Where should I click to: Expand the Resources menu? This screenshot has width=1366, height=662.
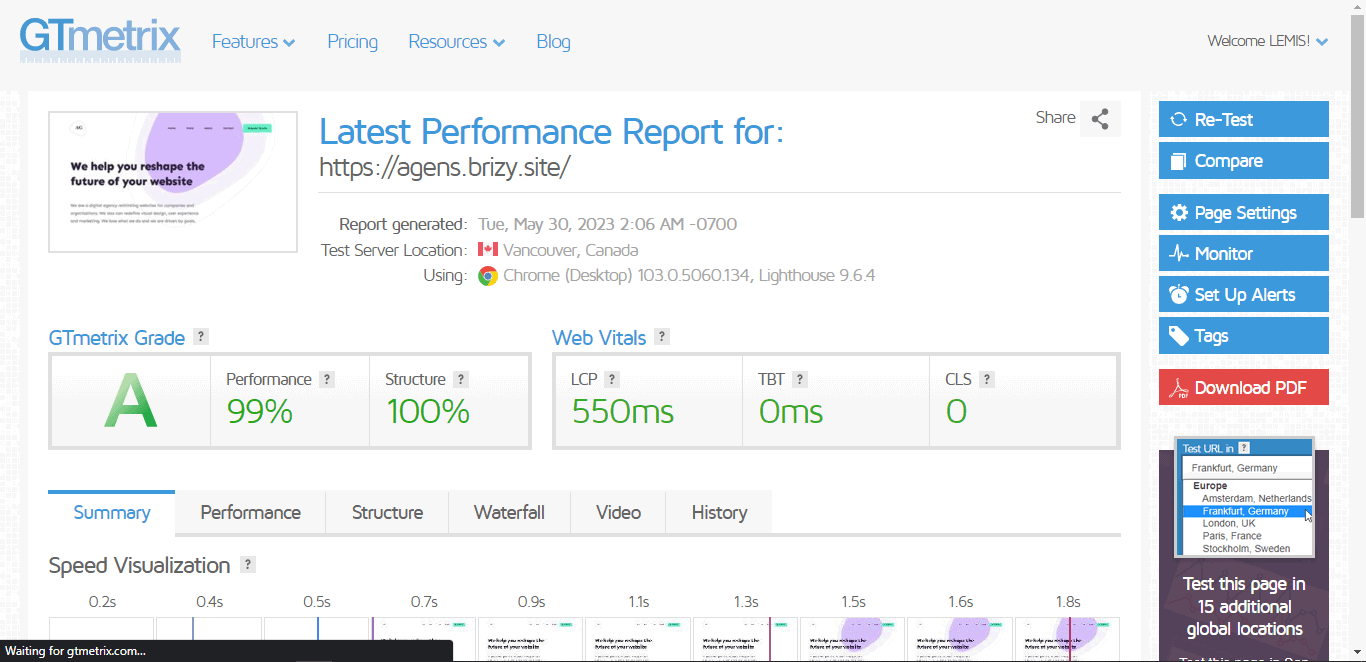[x=456, y=42]
